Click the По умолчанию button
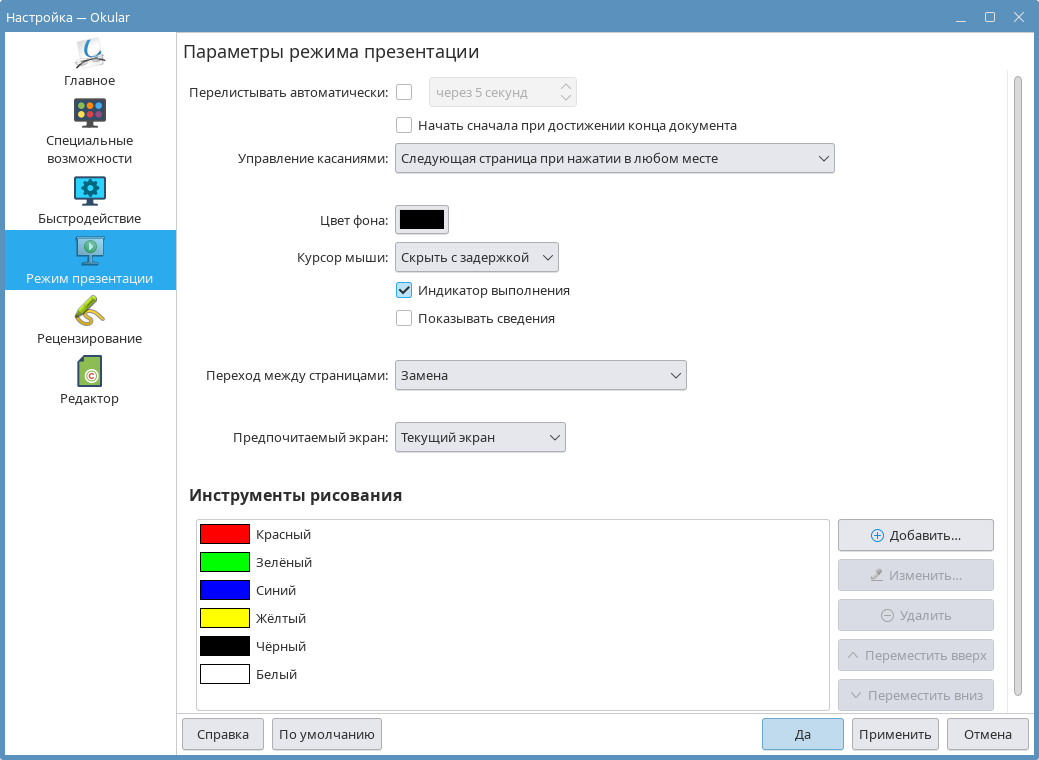This screenshot has width=1039, height=760. click(x=327, y=734)
